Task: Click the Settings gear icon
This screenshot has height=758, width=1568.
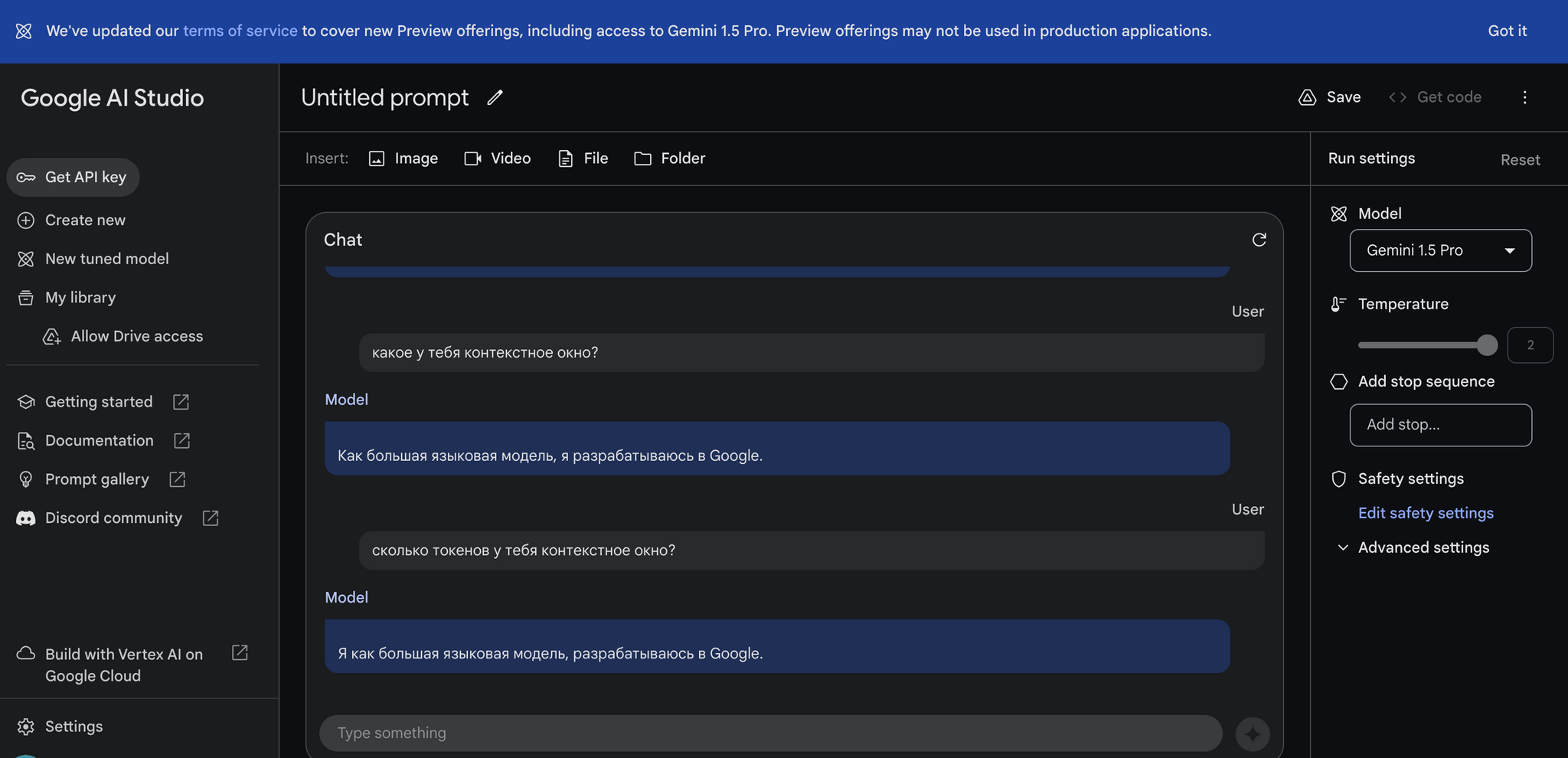Action: pyautogui.click(x=26, y=727)
